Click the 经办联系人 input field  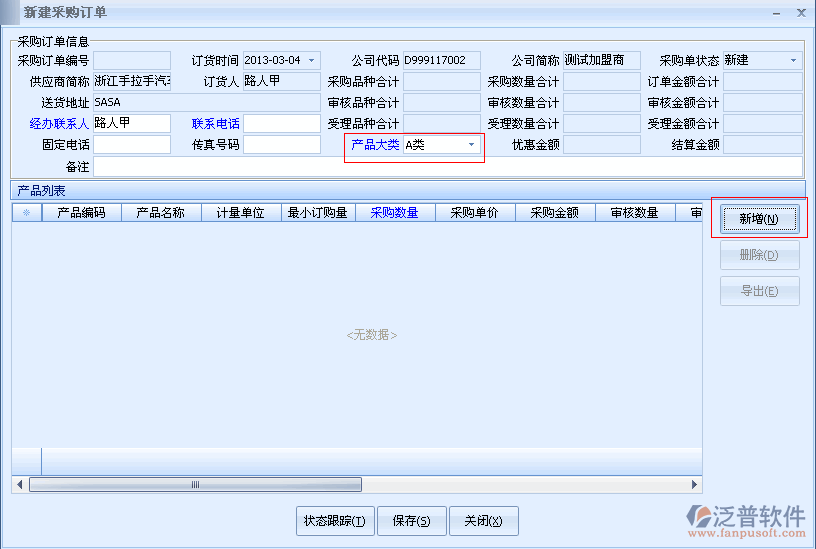pos(131,124)
